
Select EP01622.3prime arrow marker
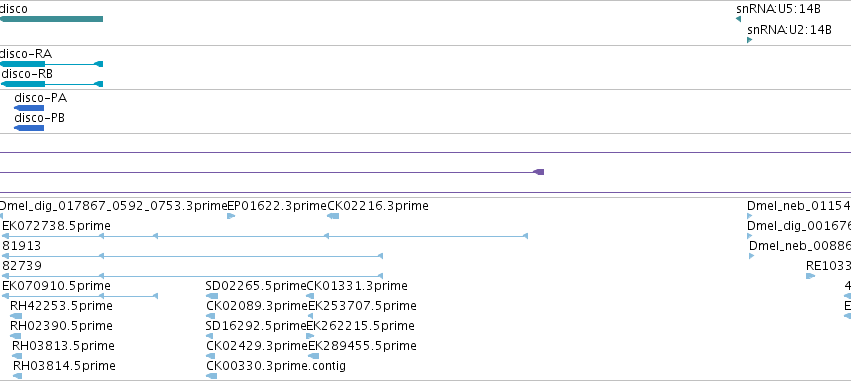[x=231, y=216]
